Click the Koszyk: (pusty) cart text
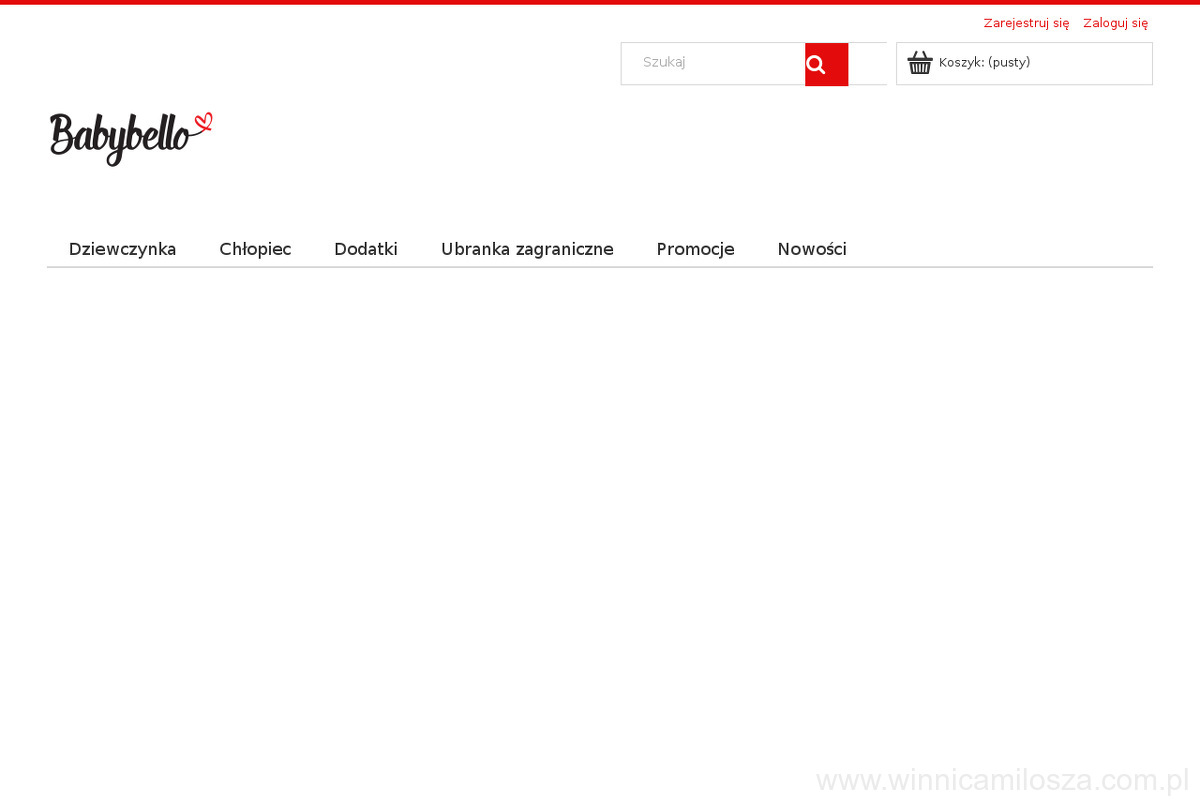Image resolution: width=1200 pixels, height=800 pixels. pos(984,63)
